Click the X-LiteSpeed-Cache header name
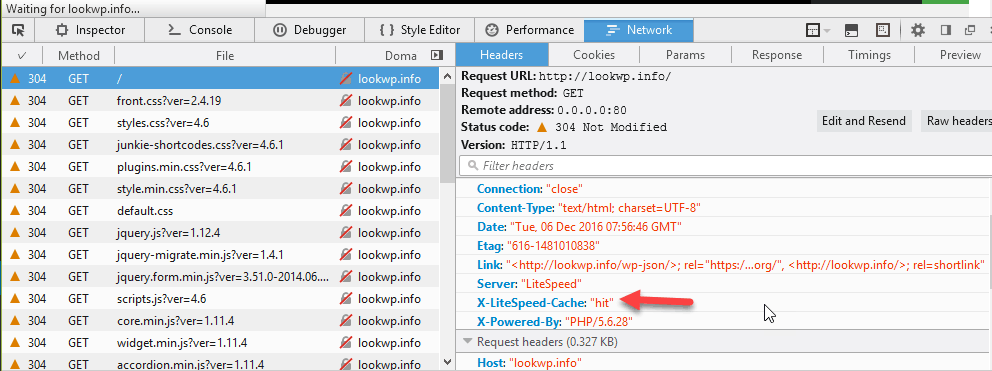 532,303
